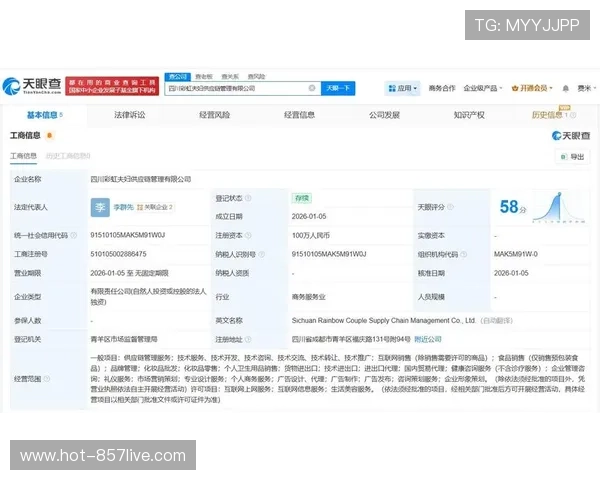Image resolution: width=600 pixels, height=480 pixels.
Task: Open the 应用 dropdown menu
Action: [x=402, y=88]
